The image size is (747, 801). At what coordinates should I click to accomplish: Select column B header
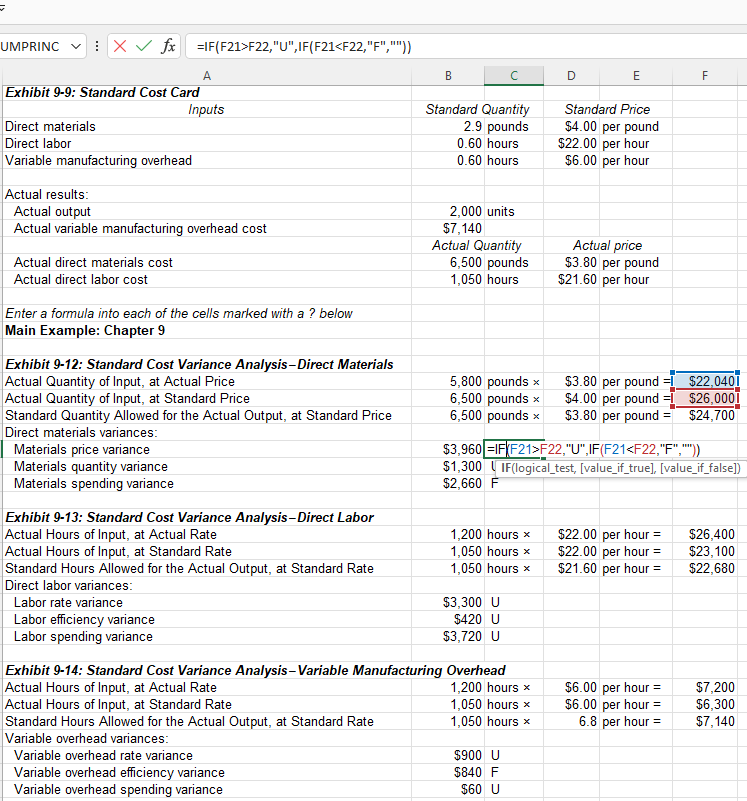[x=448, y=76]
